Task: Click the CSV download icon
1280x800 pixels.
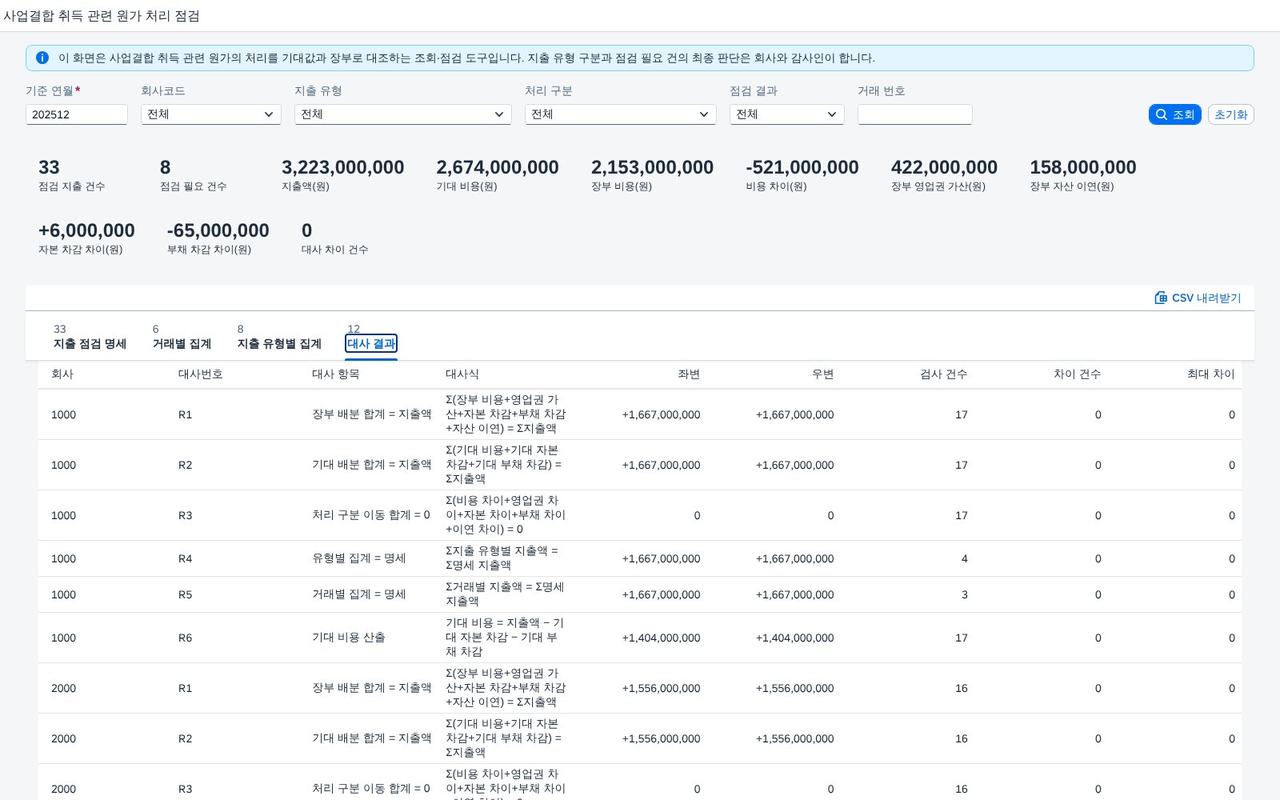Action: point(1161,298)
